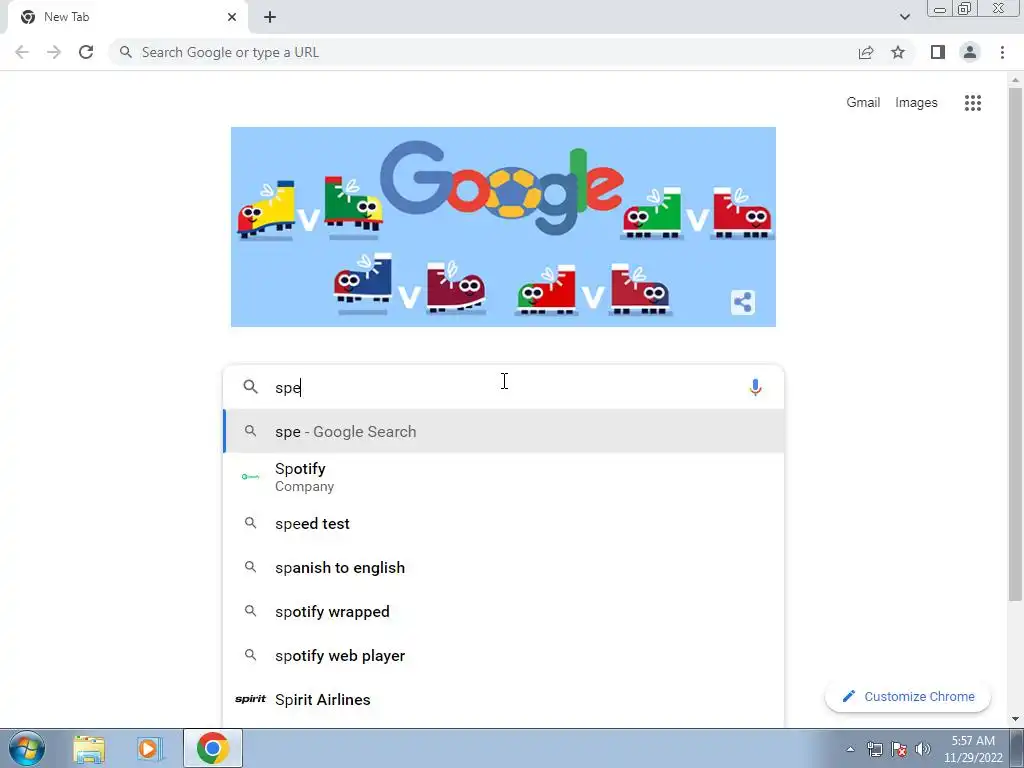Viewport: 1024px width, 768px height.
Task: Select the Spotify Company suggestion
Action: pyautogui.click(x=504, y=477)
